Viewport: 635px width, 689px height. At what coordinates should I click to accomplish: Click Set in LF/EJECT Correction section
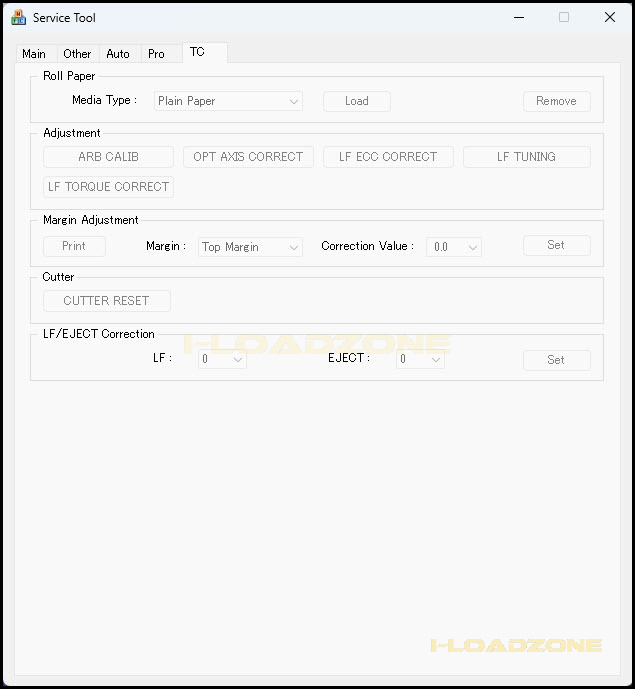(556, 360)
